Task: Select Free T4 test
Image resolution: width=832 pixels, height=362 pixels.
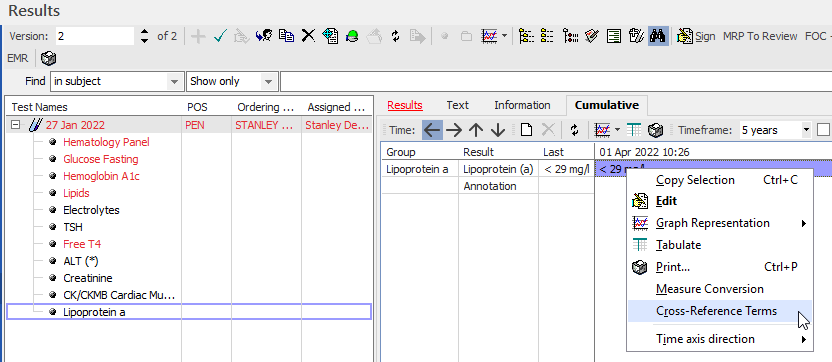Action: tap(82, 244)
